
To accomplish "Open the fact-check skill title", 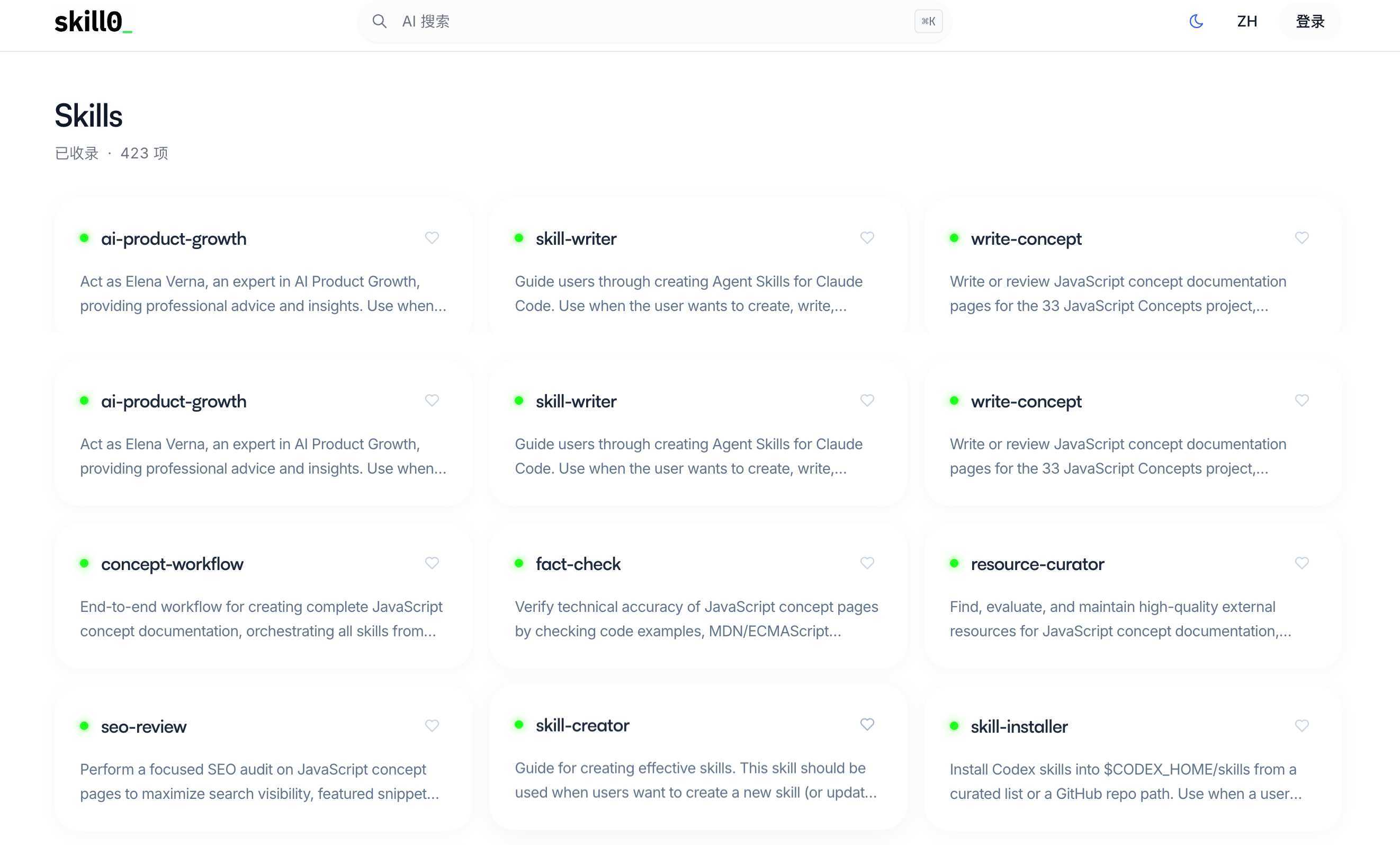I will [x=578, y=564].
